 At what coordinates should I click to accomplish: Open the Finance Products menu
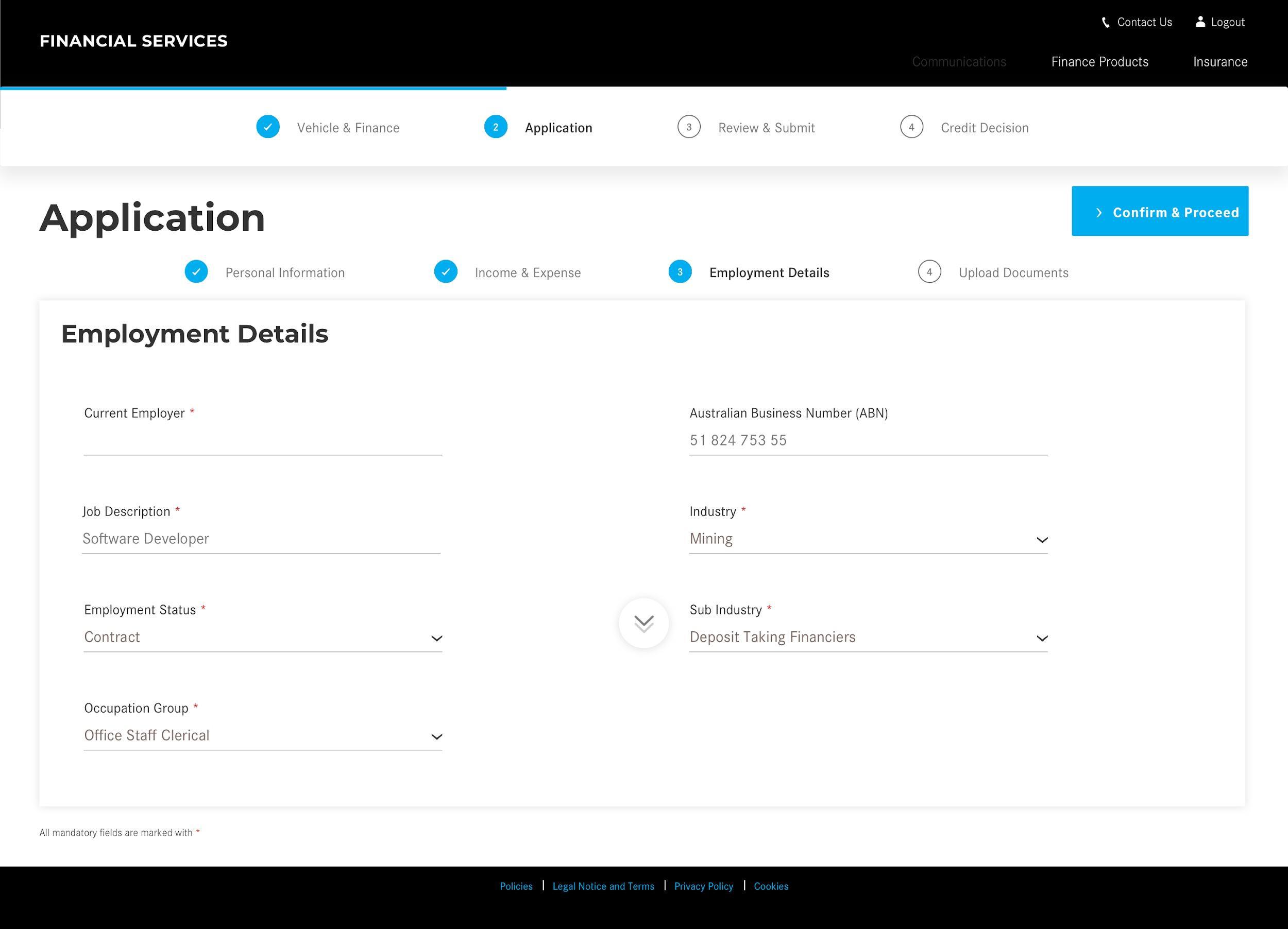pos(1099,62)
